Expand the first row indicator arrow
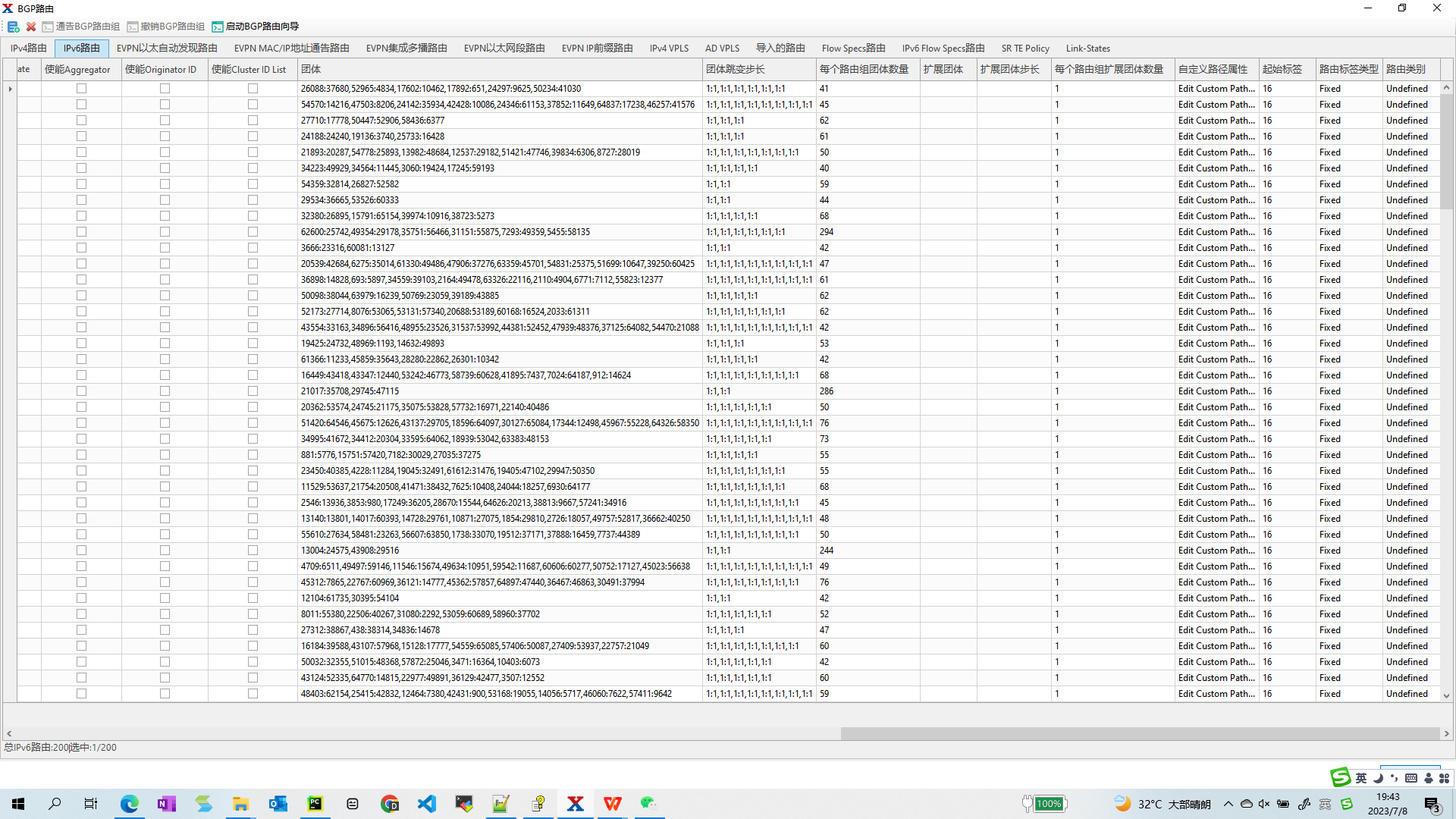The image size is (1456, 819). tap(10, 89)
